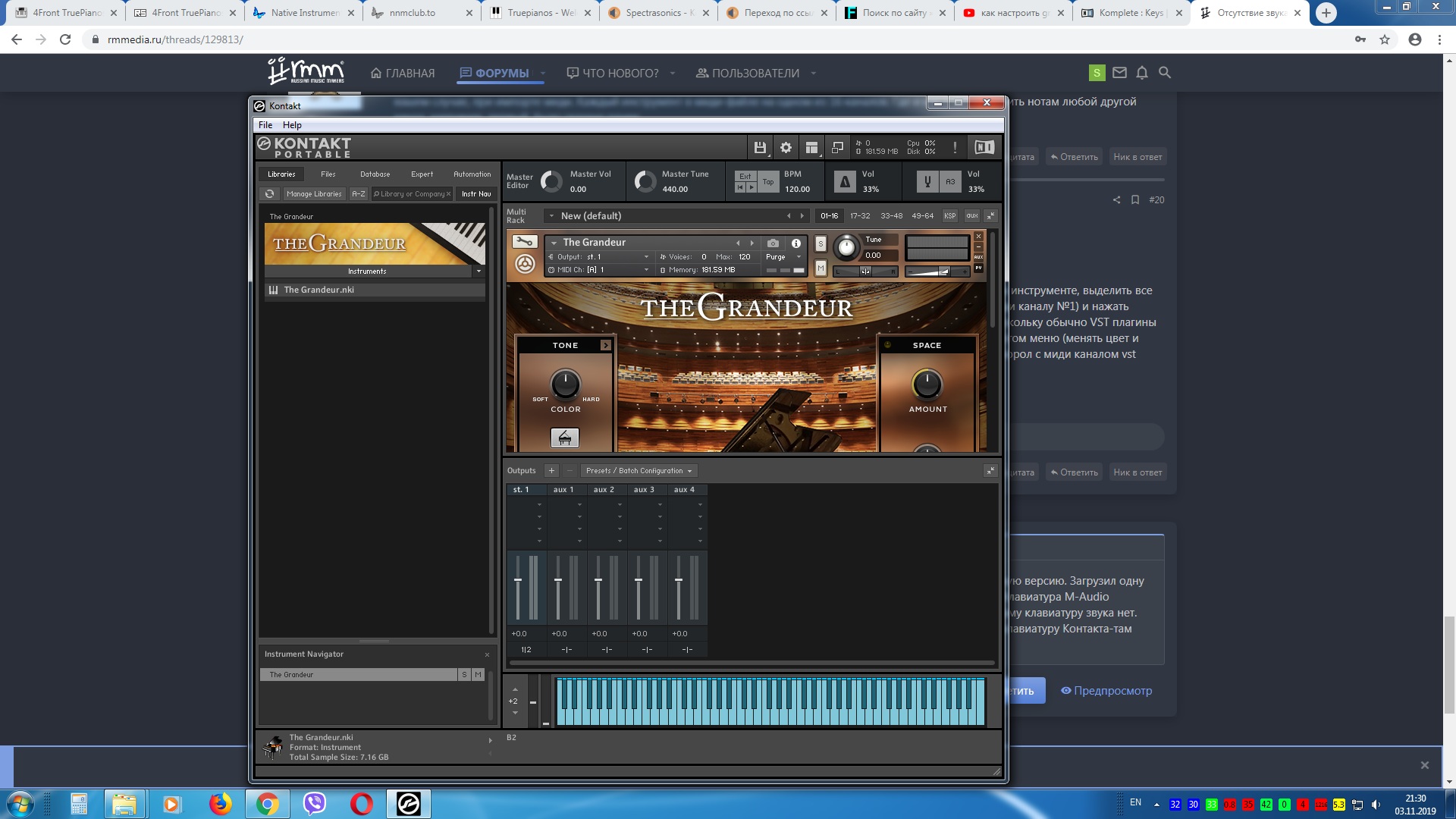
Task: Open Presets / Batch Configuration dropdown
Action: tap(639, 471)
